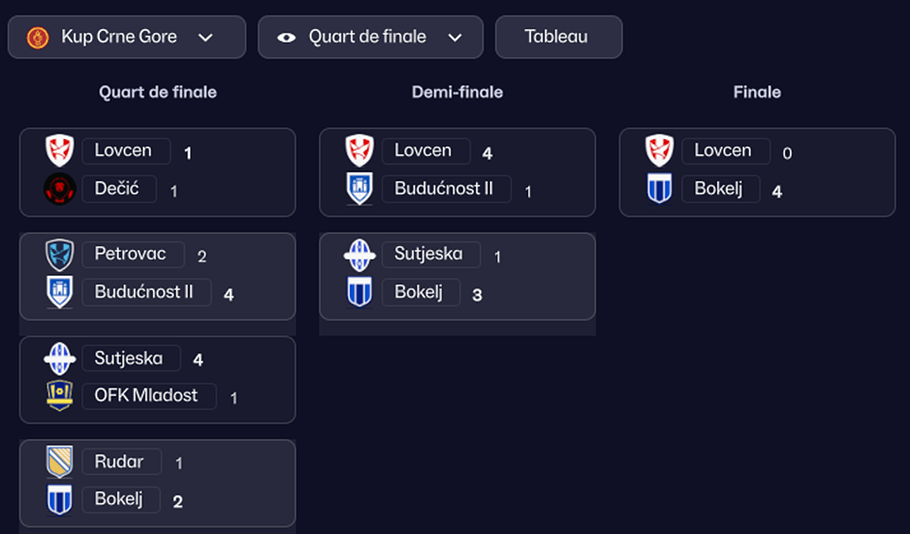The image size is (910, 534).
Task: Click OFK Mladost team name
Action: tap(146, 396)
